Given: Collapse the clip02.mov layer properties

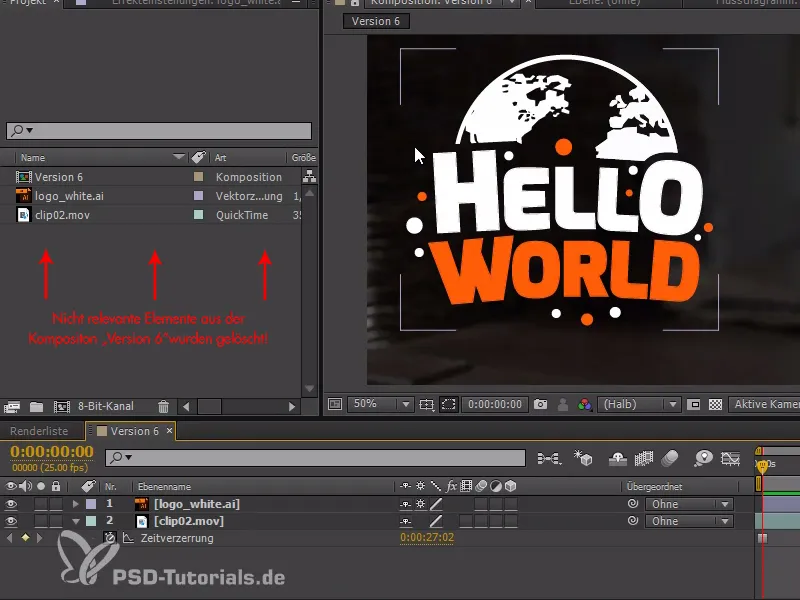Looking at the screenshot, I should click(76, 521).
